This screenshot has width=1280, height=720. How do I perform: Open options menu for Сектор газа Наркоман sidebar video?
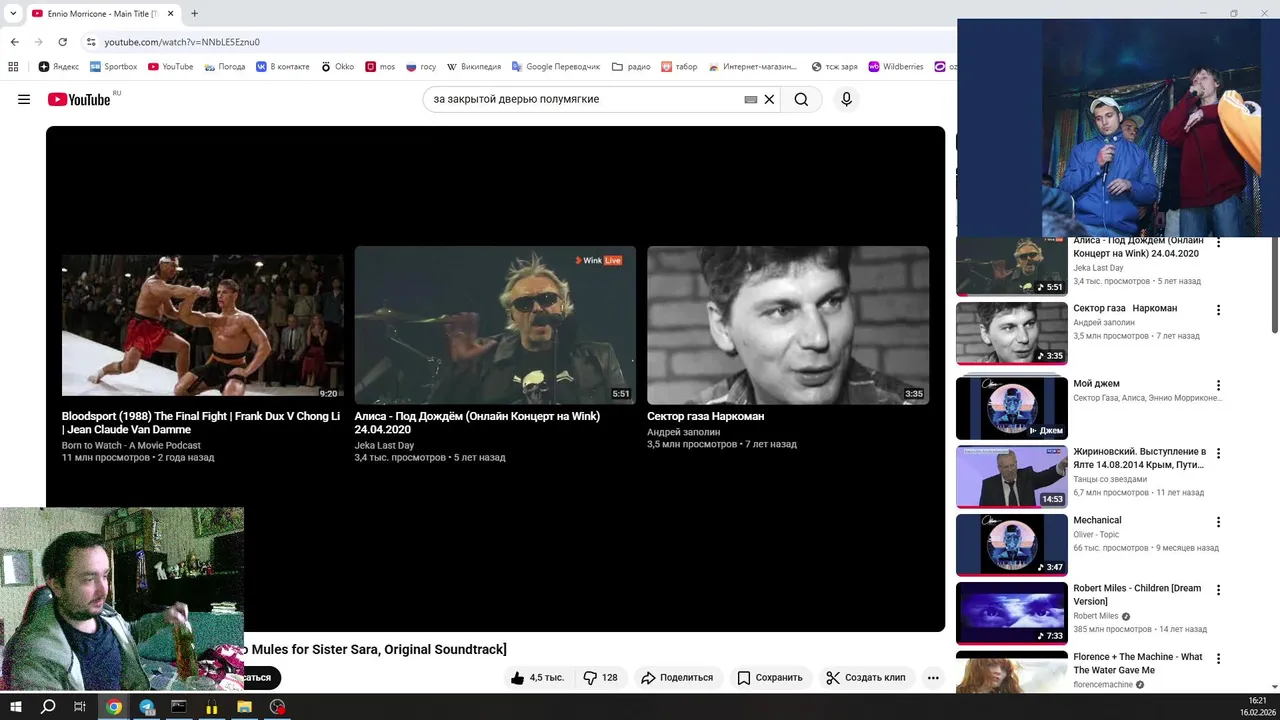1218,310
